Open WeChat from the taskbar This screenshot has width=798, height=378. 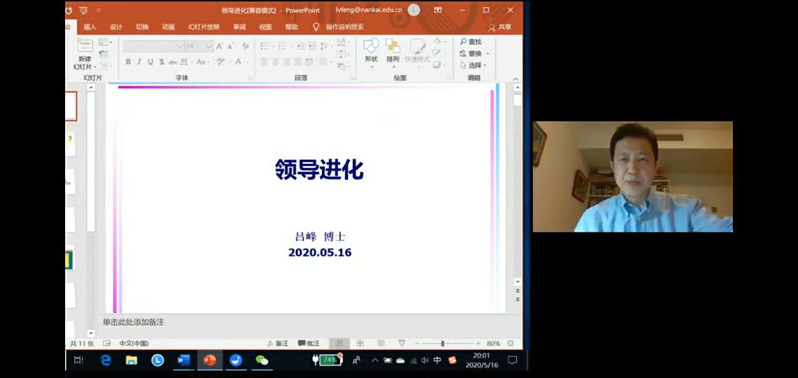pos(262,360)
